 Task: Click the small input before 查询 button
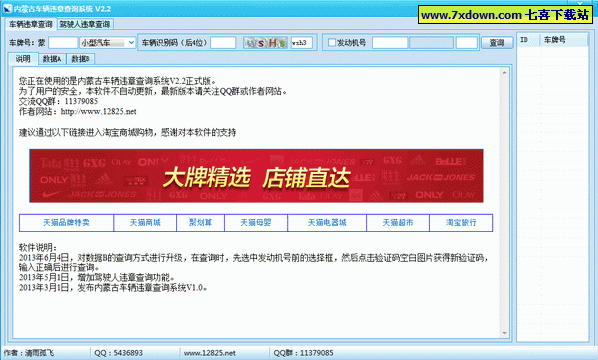[467, 43]
